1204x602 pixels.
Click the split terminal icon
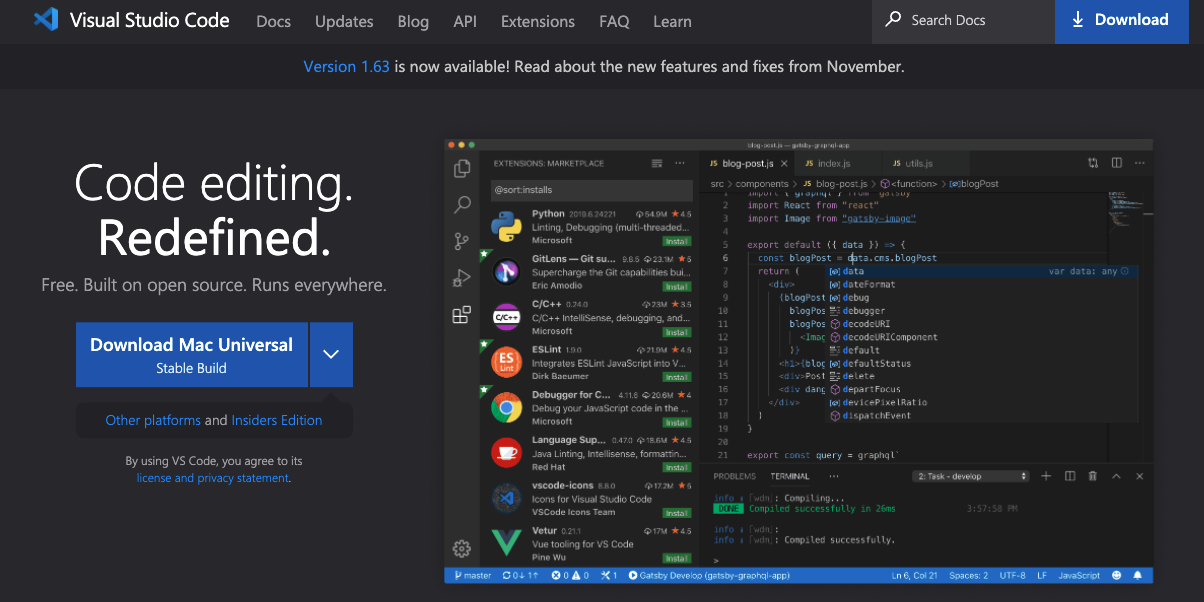click(x=1070, y=476)
